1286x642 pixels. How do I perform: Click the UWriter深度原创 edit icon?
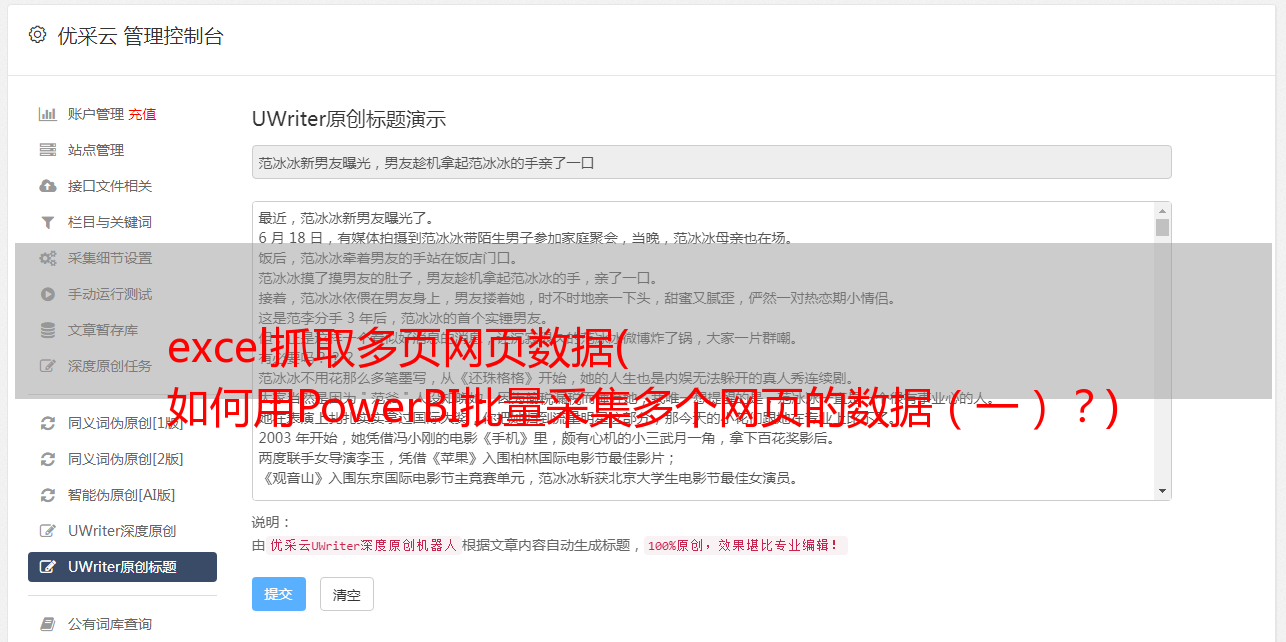(47, 531)
